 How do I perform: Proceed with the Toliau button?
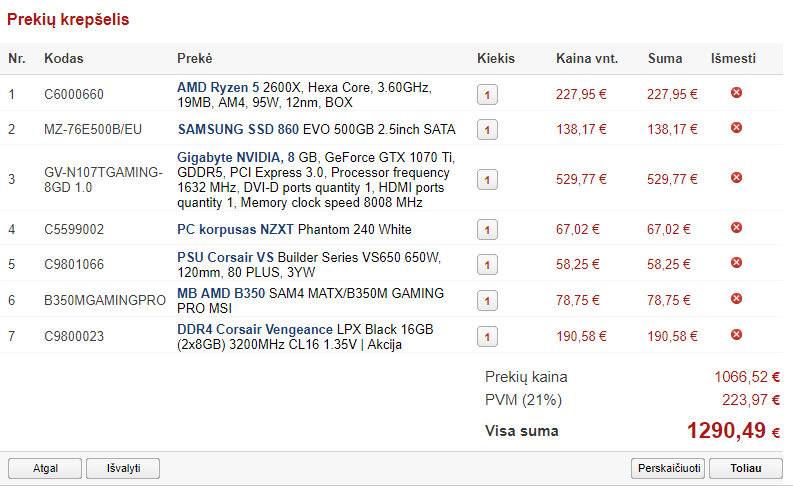pyautogui.click(x=746, y=468)
